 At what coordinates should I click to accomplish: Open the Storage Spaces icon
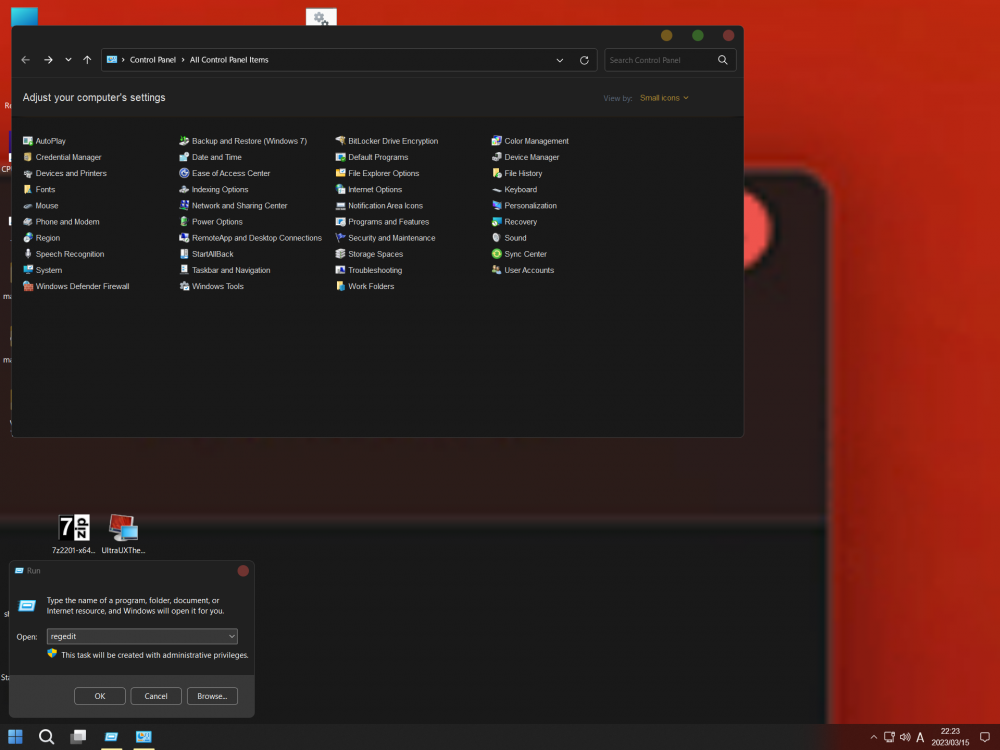tap(340, 254)
